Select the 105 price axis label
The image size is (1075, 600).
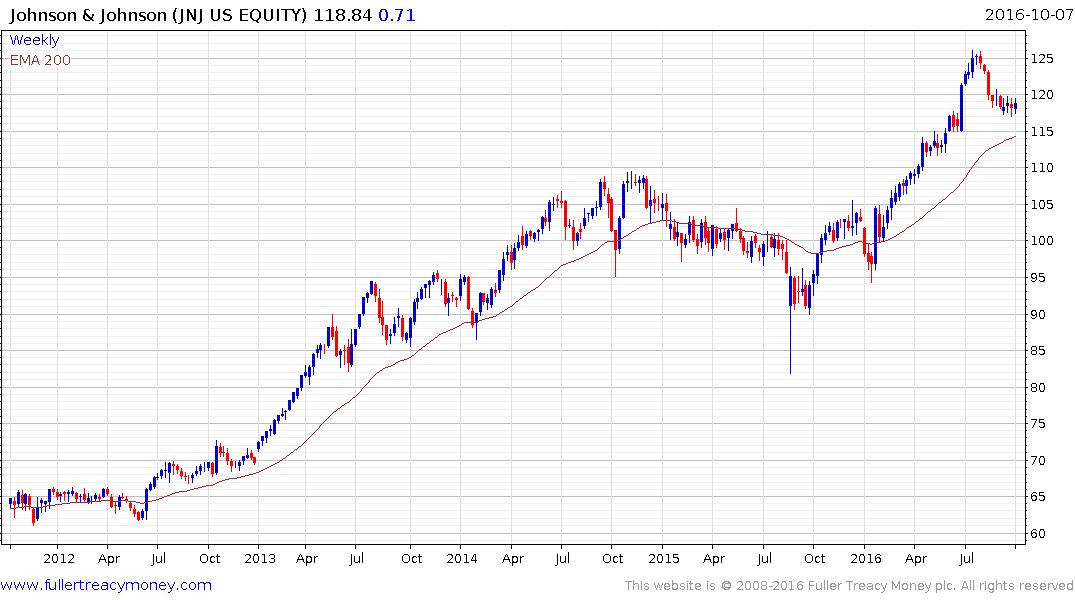[x=1042, y=205]
